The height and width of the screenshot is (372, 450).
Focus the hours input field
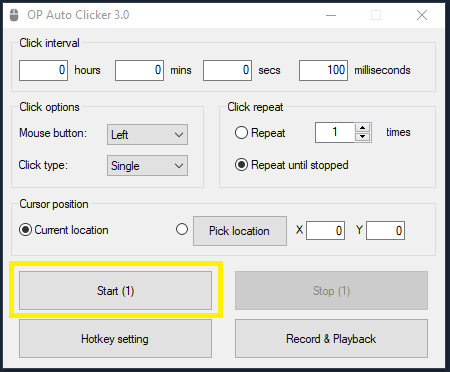(x=43, y=70)
